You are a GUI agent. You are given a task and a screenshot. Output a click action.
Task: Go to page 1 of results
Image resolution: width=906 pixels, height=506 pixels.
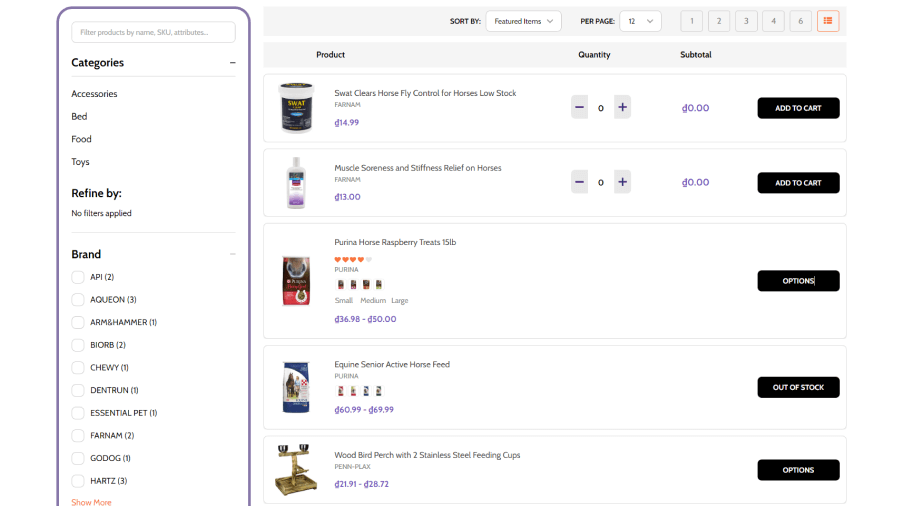click(692, 21)
